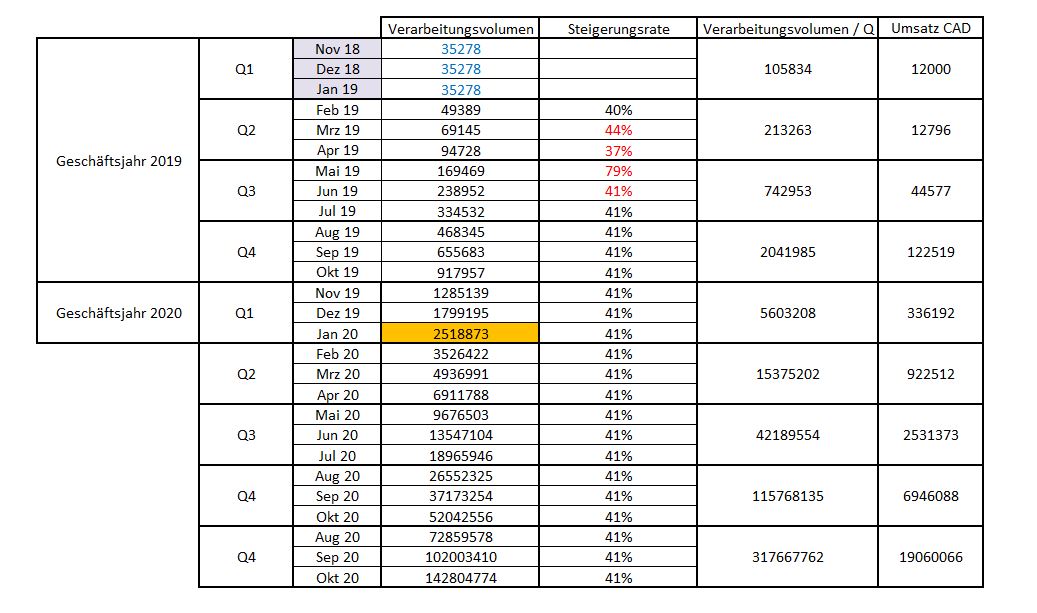Select the quarterly volume 317667762
Viewport: 1037px width, 613px height.
click(x=788, y=557)
